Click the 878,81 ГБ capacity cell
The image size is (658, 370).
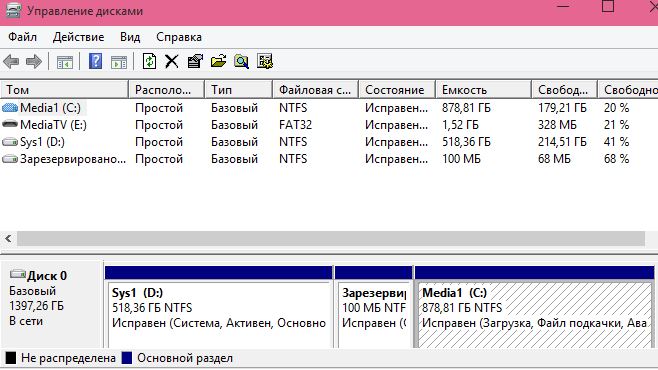point(466,108)
